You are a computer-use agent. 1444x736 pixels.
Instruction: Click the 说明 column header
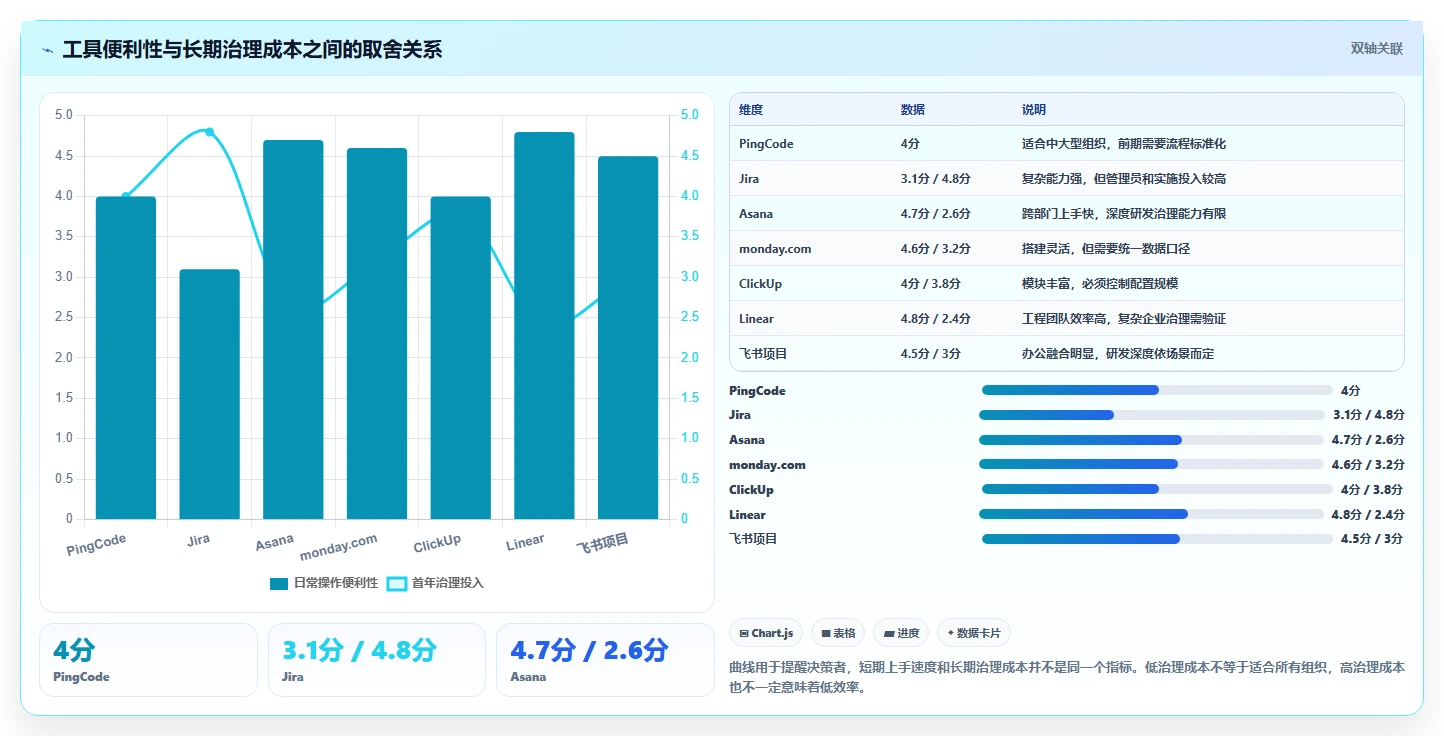click(1034, 110)
